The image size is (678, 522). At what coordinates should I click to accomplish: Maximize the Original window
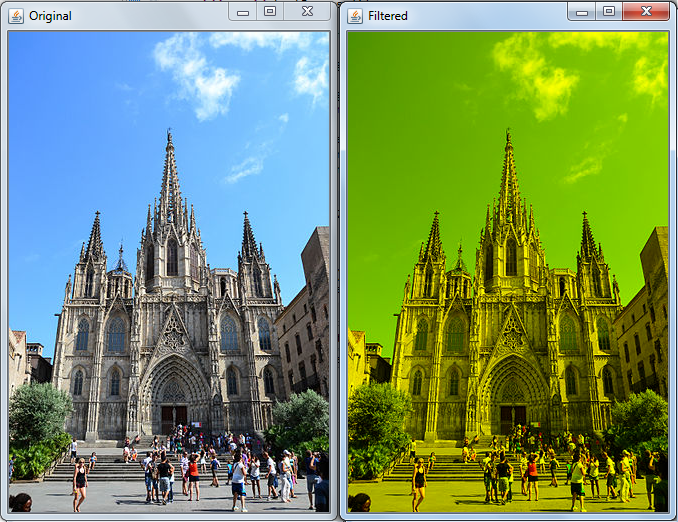click(270, 12)
